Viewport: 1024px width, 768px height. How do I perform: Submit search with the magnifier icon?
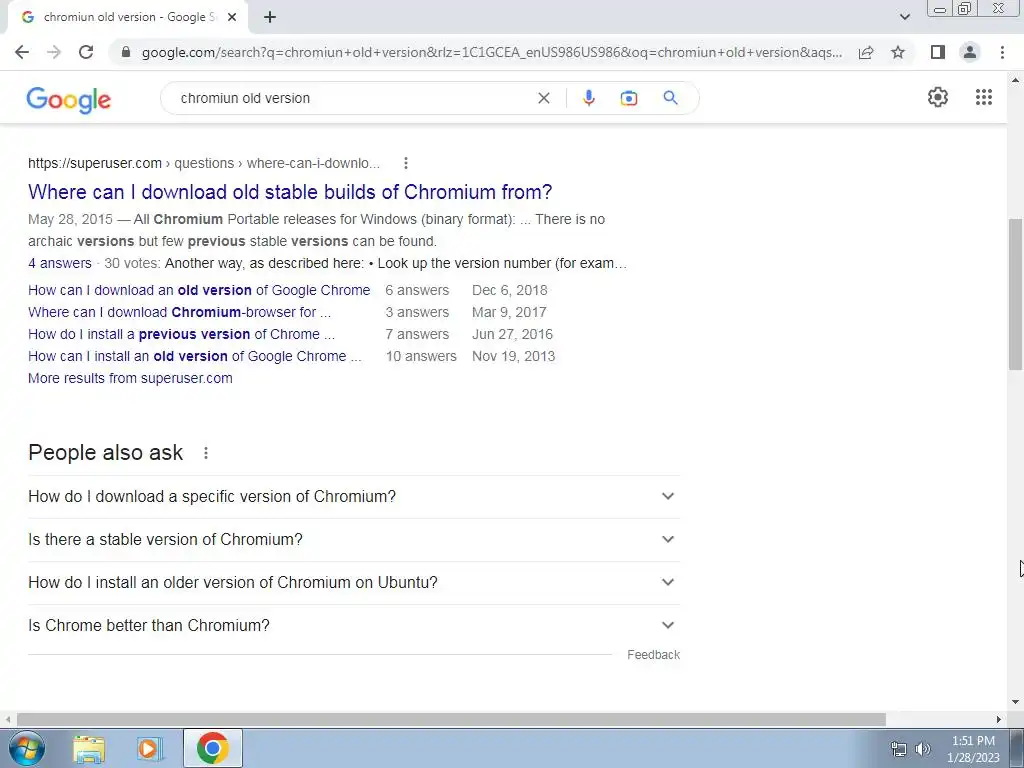pyautogui.click(x=670, y=98)
